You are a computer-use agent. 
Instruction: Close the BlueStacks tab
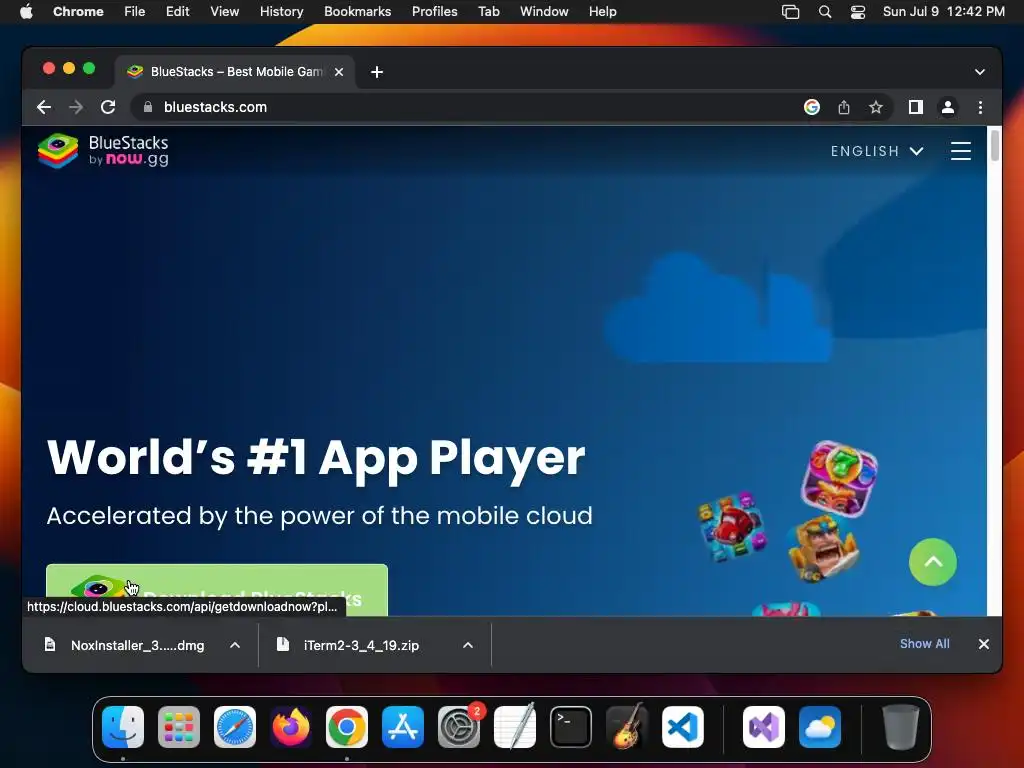click(x=339, y=72)
